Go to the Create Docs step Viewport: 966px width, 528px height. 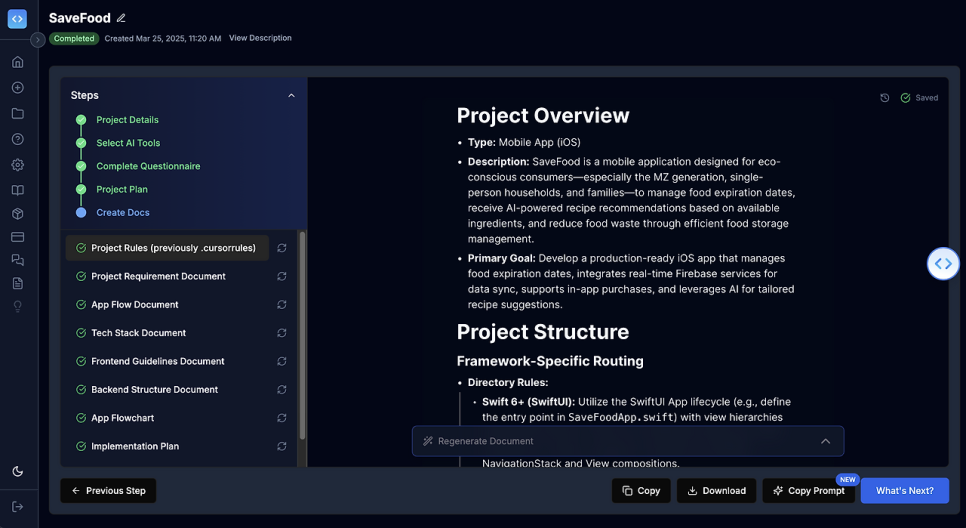[x=123, y=213]
